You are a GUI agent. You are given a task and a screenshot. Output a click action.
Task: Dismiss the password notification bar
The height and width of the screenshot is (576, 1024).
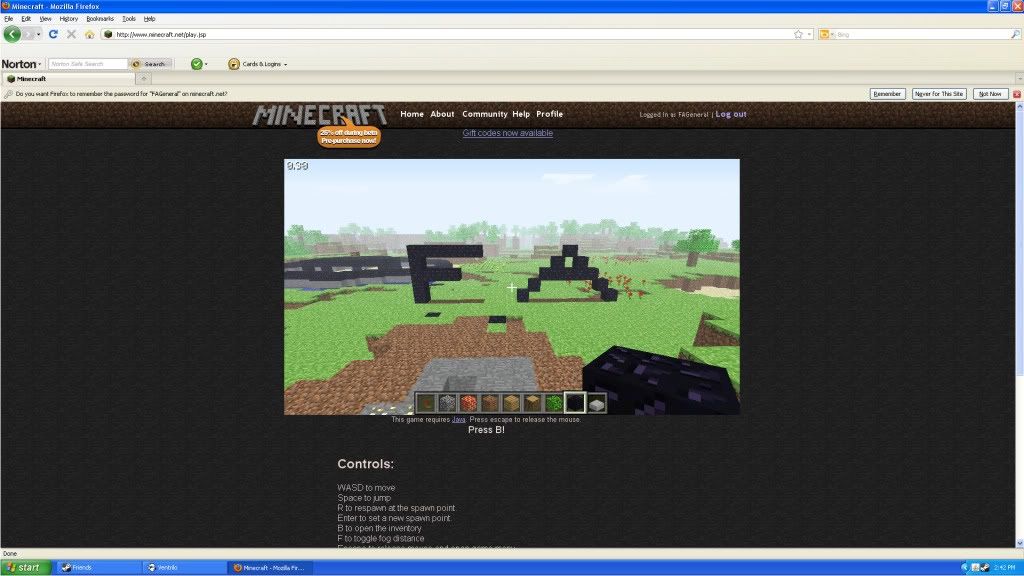[1016, 94]
